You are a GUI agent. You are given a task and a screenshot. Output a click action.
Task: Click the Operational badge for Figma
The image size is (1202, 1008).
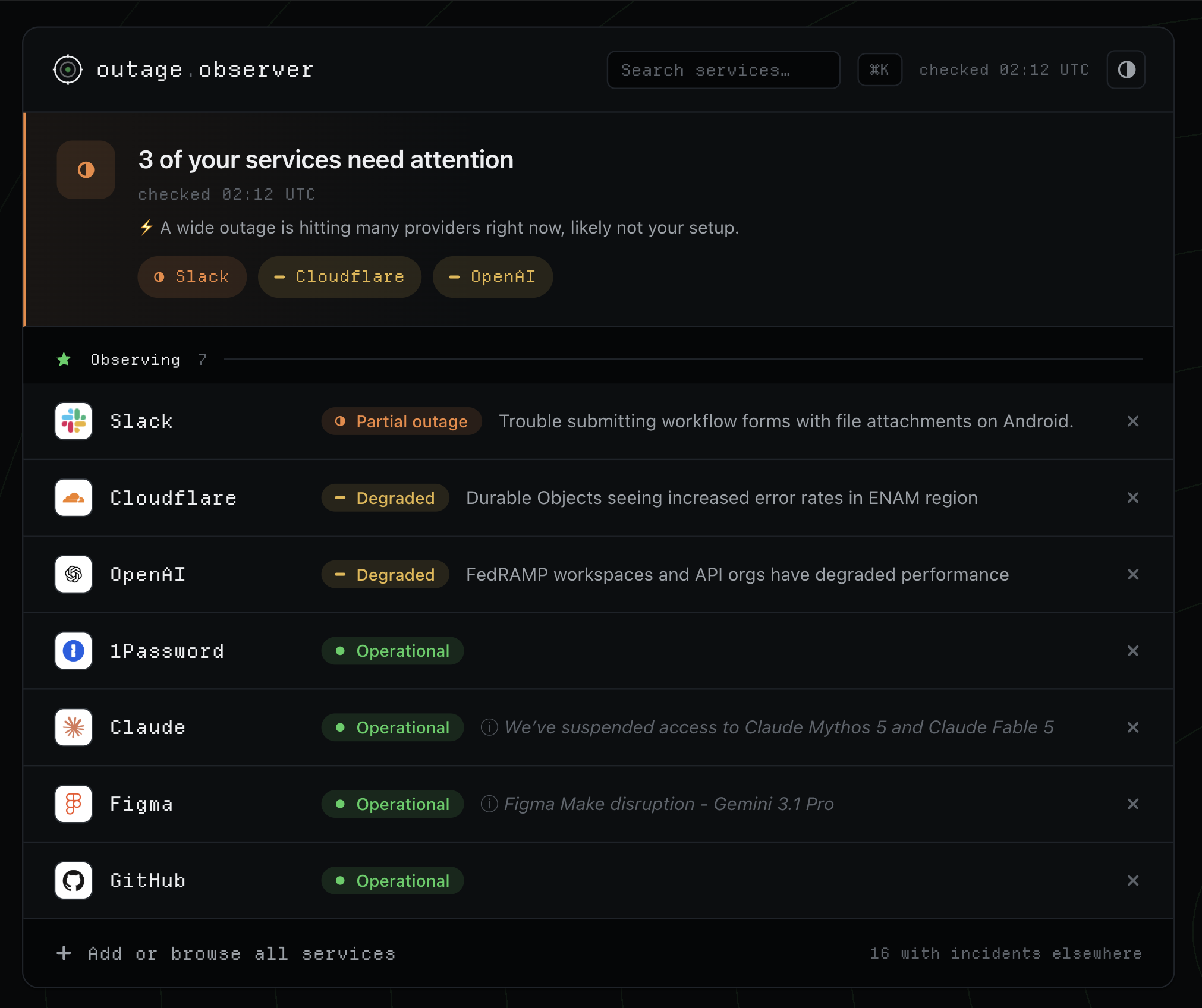pos(392,804)
